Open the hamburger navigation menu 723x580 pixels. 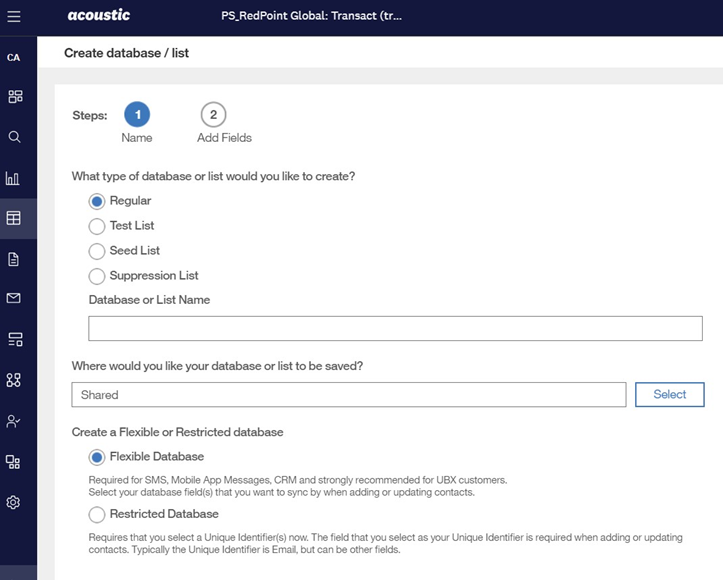coord(14,17)
